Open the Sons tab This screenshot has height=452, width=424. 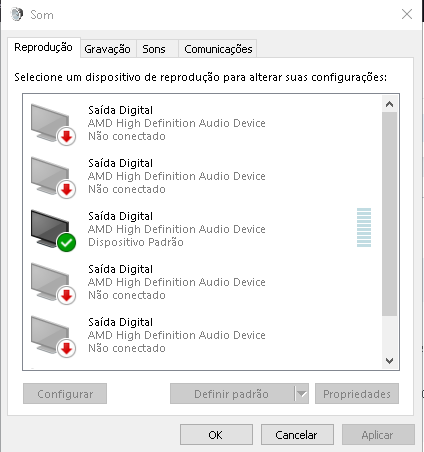[x=154, y=49]
